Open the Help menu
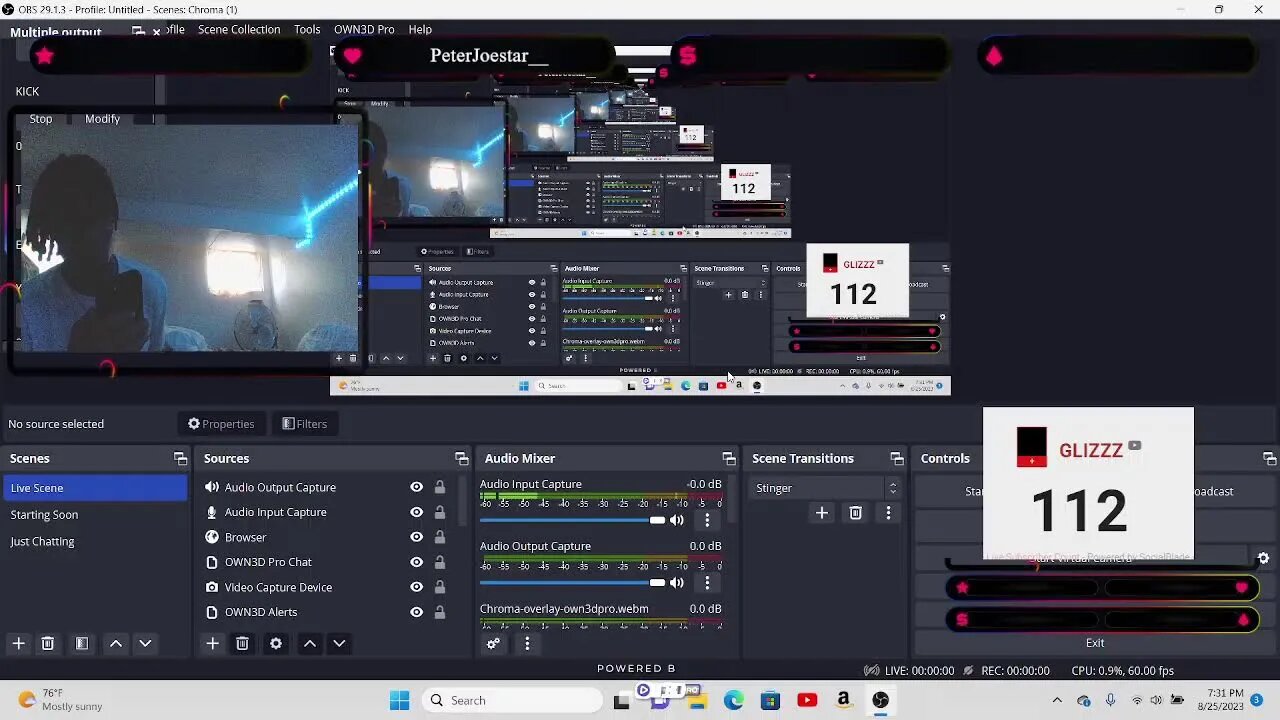Viewport: 1280px width, 720px height. (420, 29)
